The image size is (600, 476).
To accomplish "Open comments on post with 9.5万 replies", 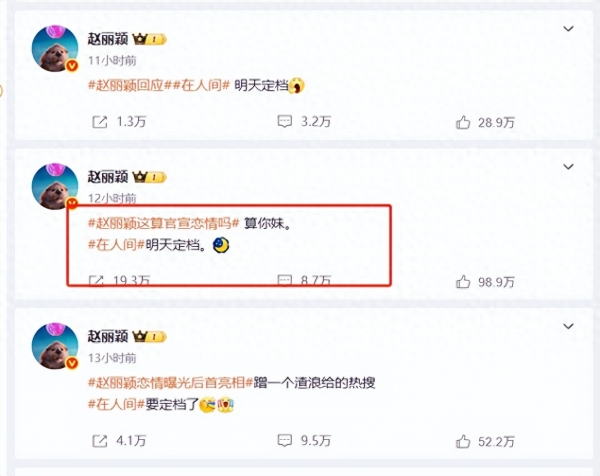I will 285,441.
